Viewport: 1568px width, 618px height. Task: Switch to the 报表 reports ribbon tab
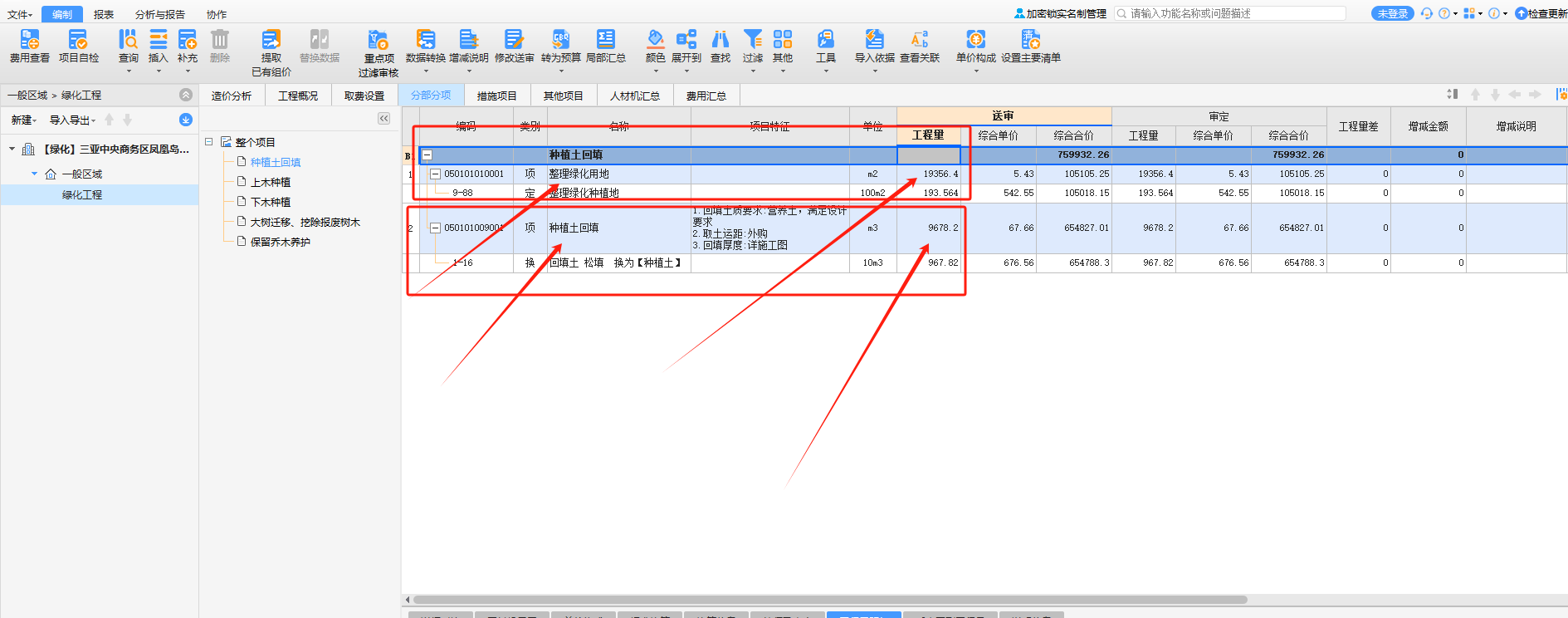(x=104, y=14)
